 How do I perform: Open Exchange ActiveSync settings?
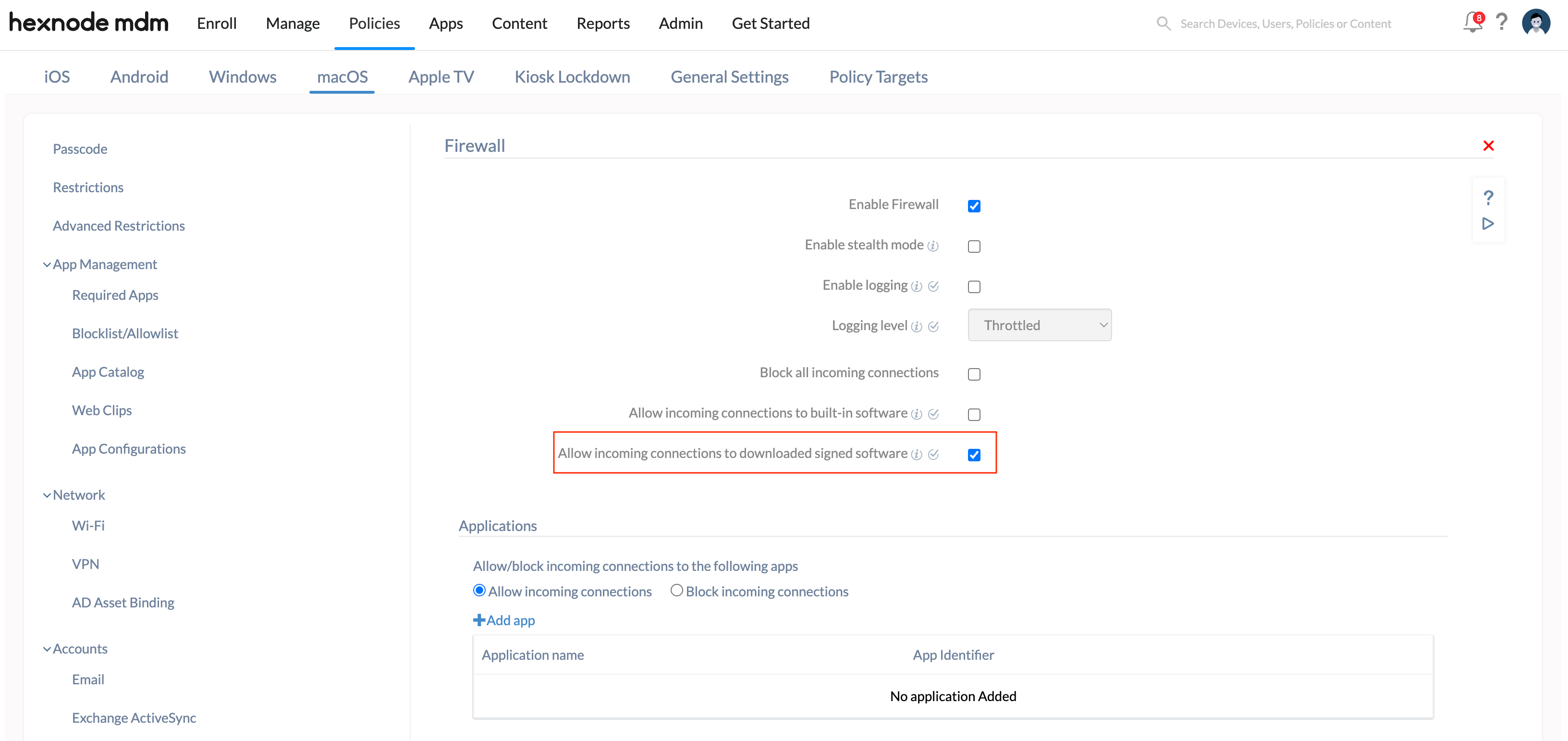(133, 718)
